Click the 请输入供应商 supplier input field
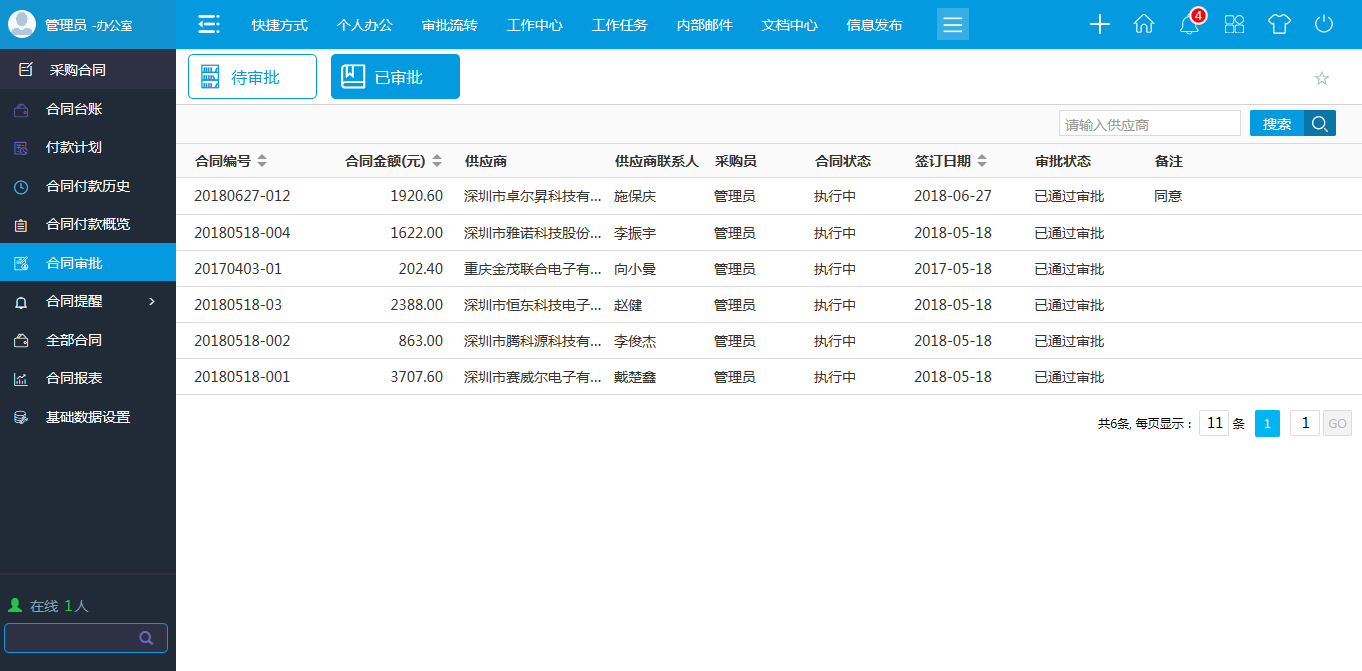Viewport: 1362px width, 671px height. [1149, 122]
